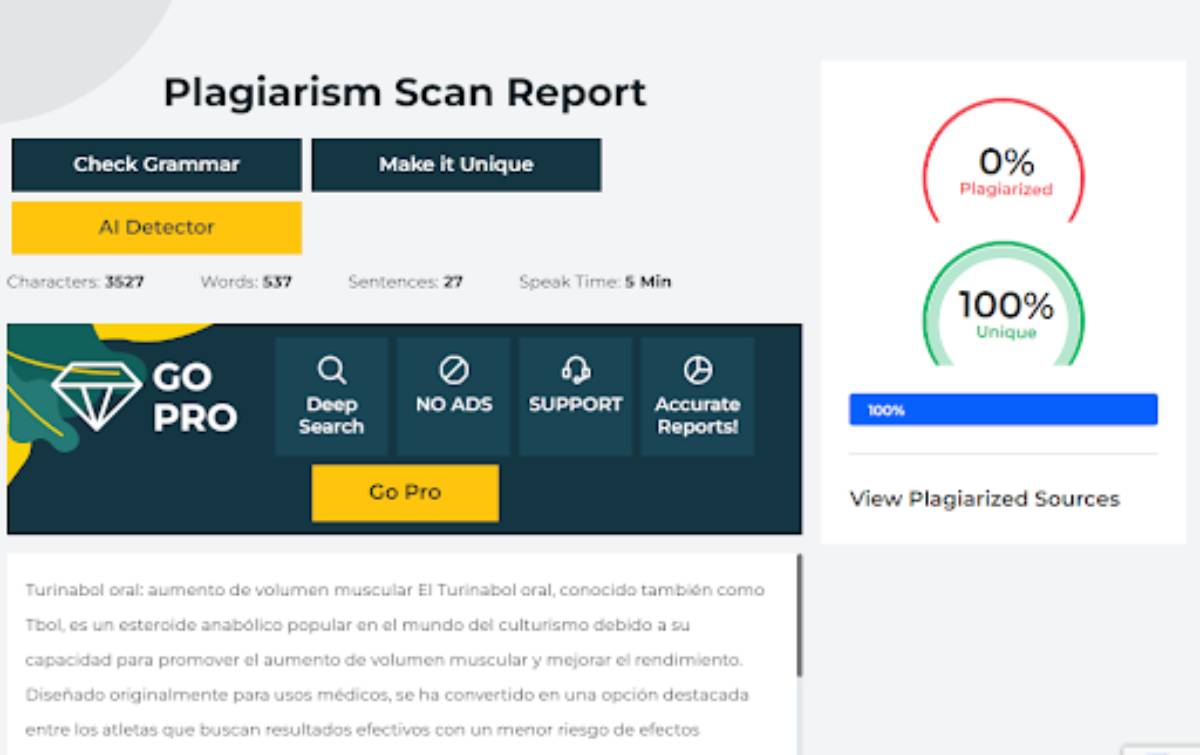Click the Characters: 3527 count
This screenshot has height=755, width=1200.
pos(76,282)
